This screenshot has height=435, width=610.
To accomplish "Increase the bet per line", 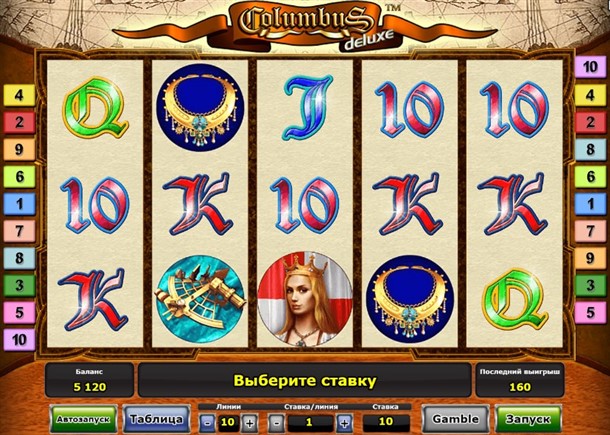I will point(344,422).
